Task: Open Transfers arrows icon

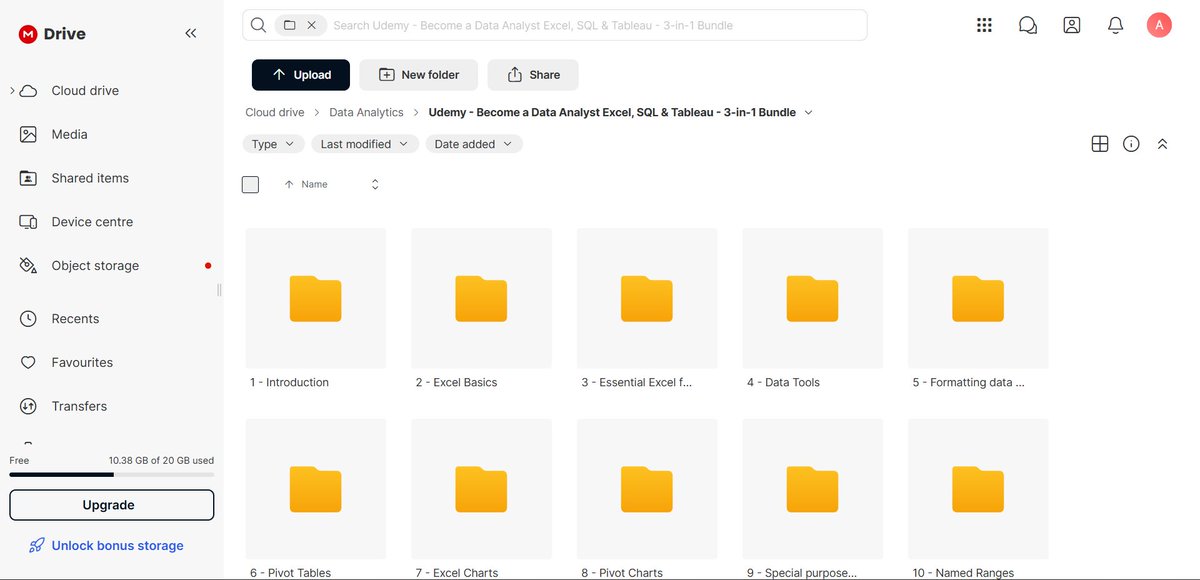Action: point(29,406)
